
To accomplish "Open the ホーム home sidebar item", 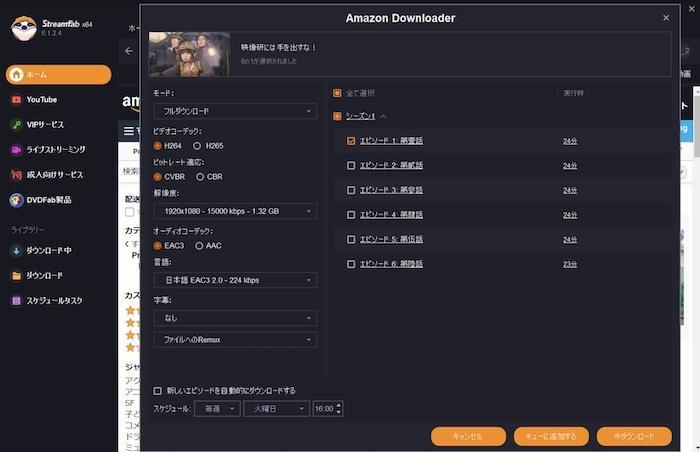I will click(x=58, y=74).
